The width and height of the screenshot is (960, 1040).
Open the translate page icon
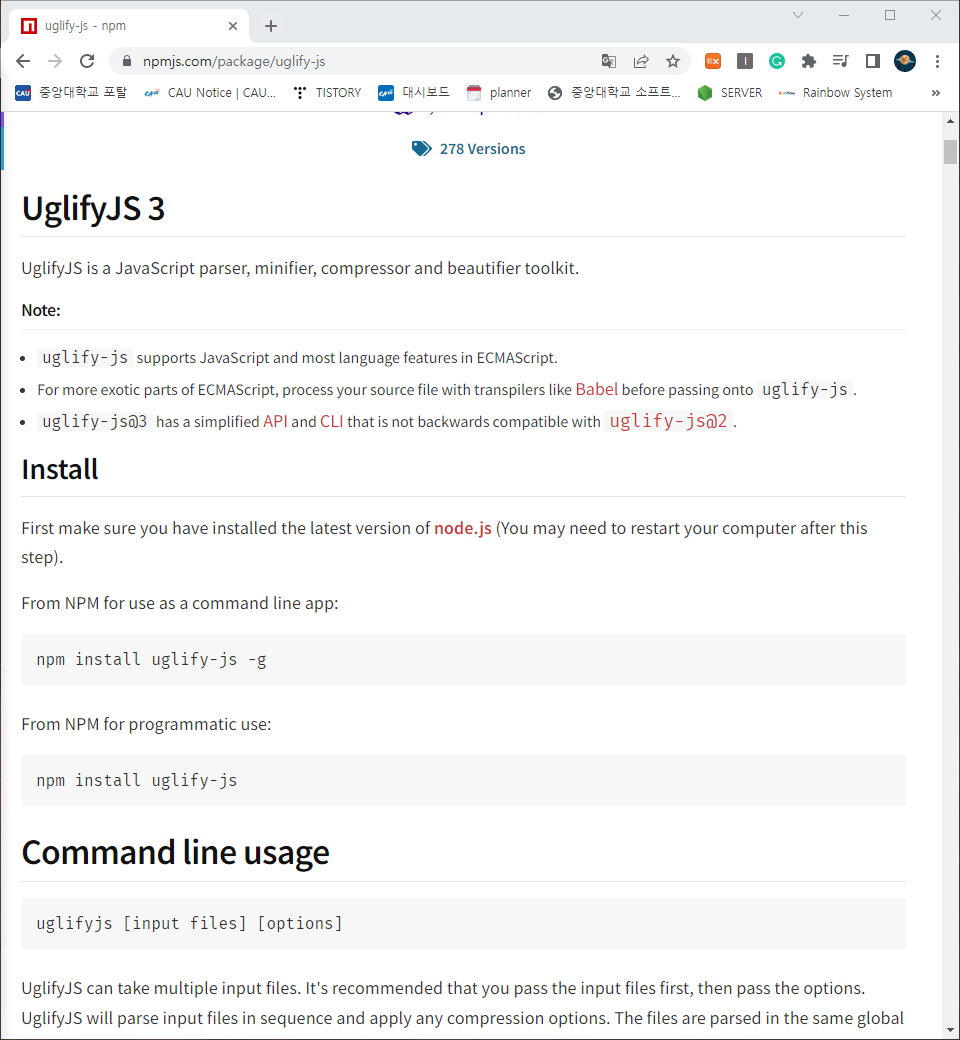point(608,61)
